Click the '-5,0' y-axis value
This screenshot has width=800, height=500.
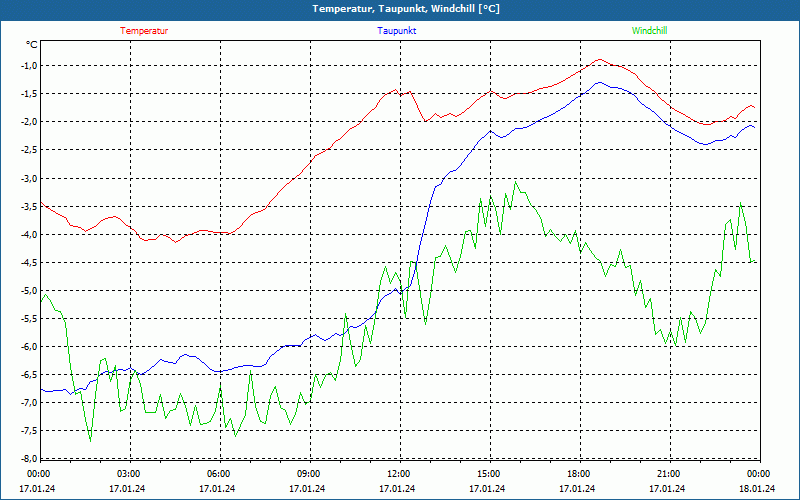pyautogui.click(x=29, y=290)
